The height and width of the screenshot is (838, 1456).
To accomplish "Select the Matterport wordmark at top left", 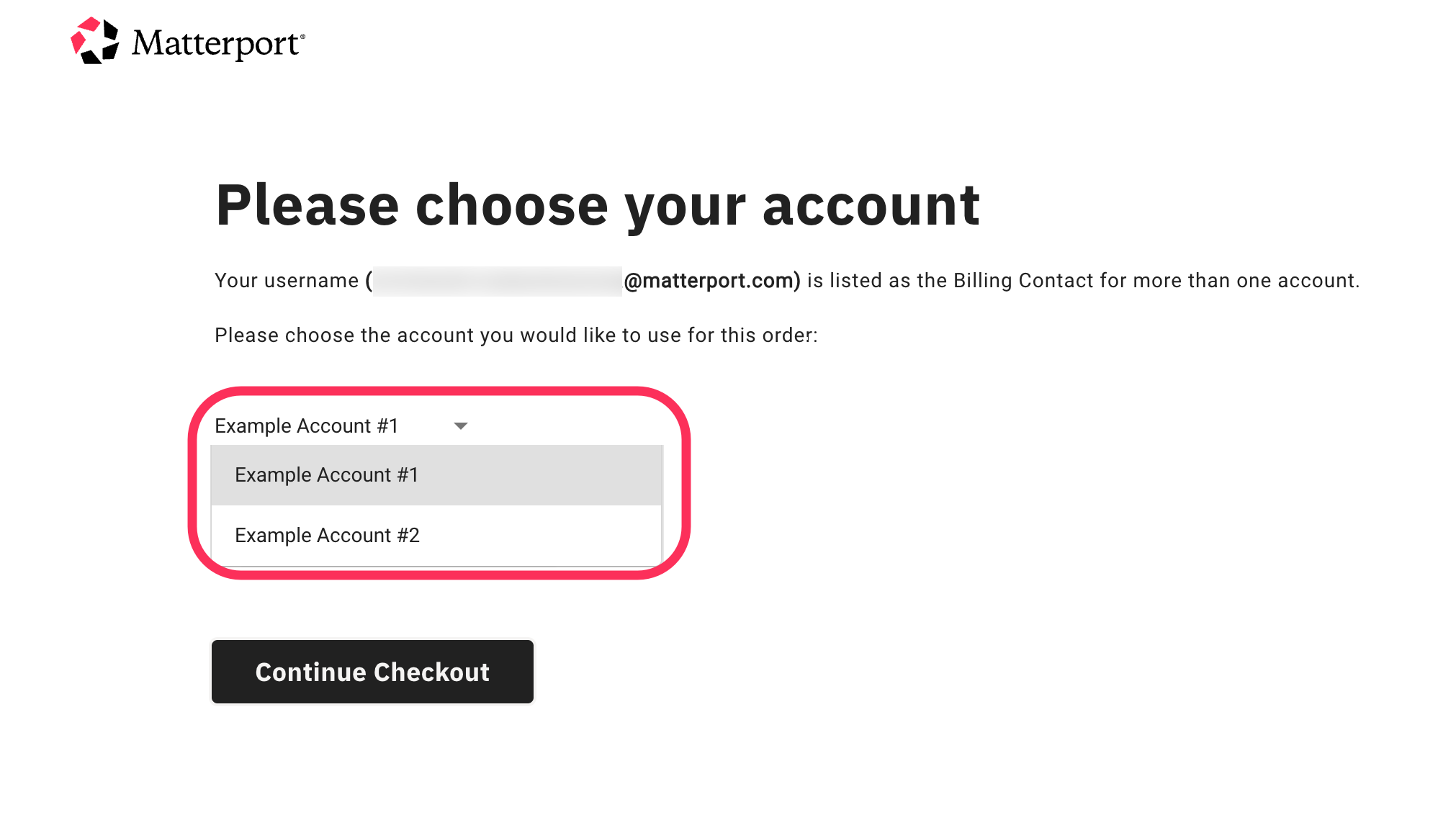I will coord(216,43).
